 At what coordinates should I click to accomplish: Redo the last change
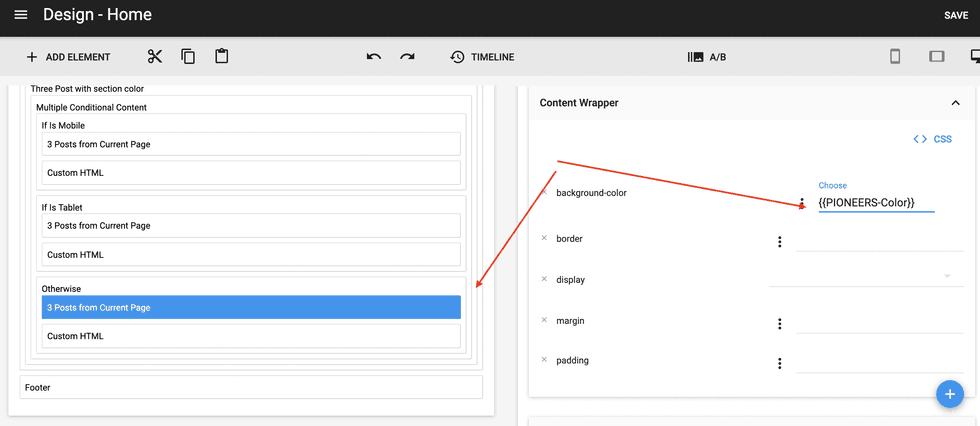pos(407,57)
